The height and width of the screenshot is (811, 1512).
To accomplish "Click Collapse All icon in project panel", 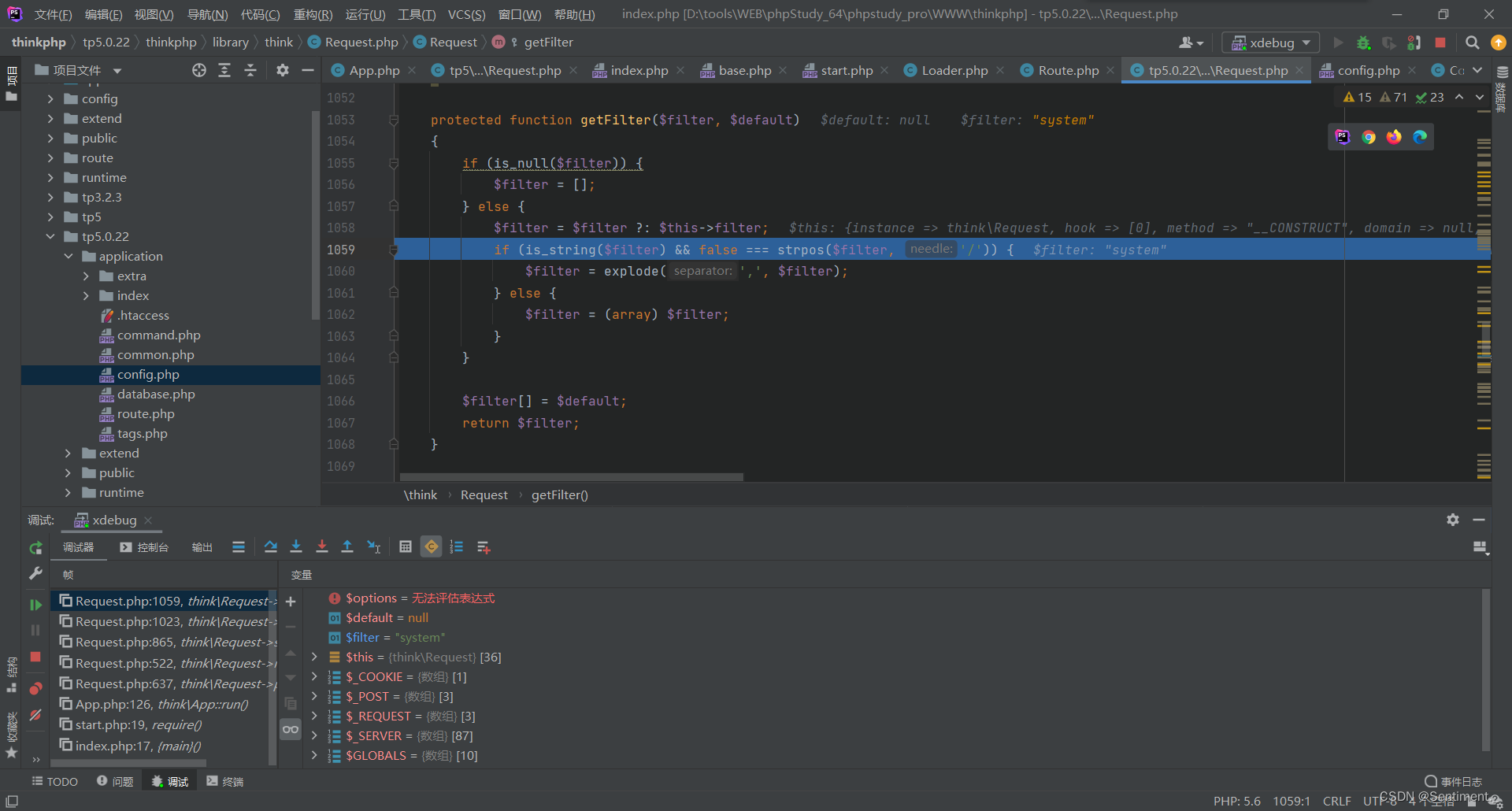I will coord(250,70).
